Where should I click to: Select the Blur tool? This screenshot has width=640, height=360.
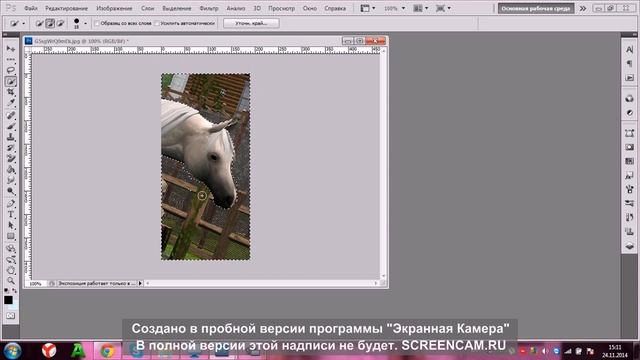click(x=11, y=180)
